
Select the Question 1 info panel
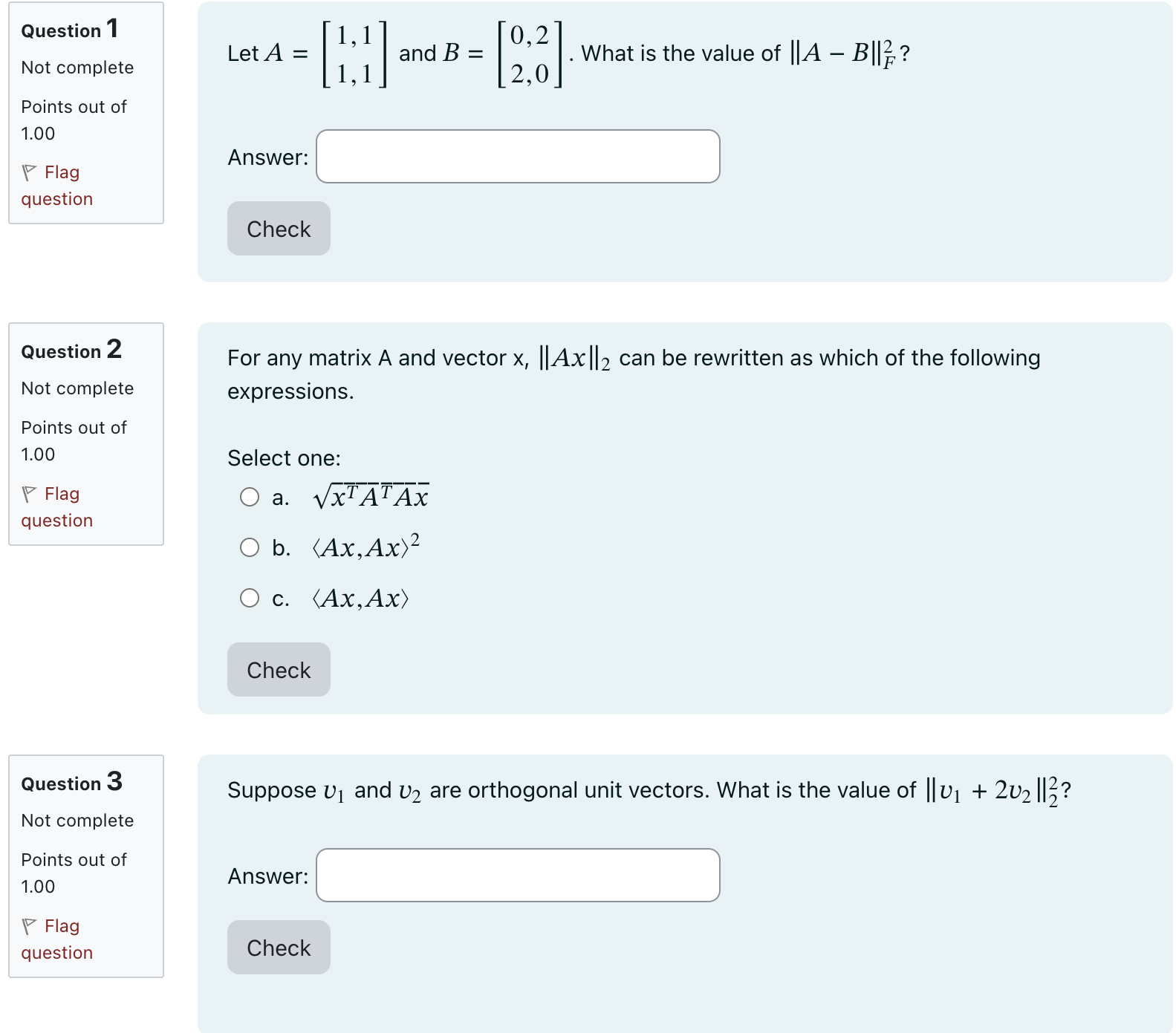pyautogui.click(x=85, y=112)
